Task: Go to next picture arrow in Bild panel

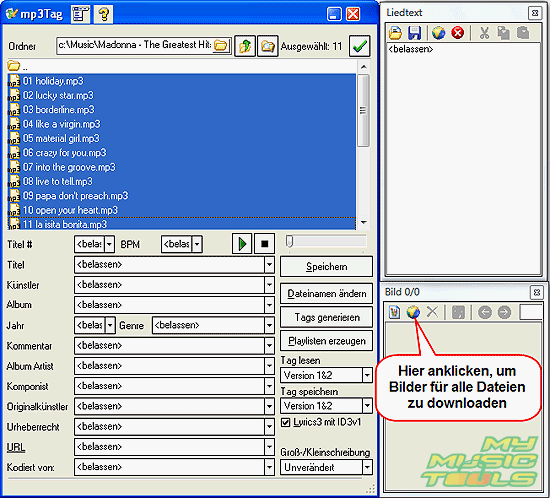Action: [x=504, y=312]
